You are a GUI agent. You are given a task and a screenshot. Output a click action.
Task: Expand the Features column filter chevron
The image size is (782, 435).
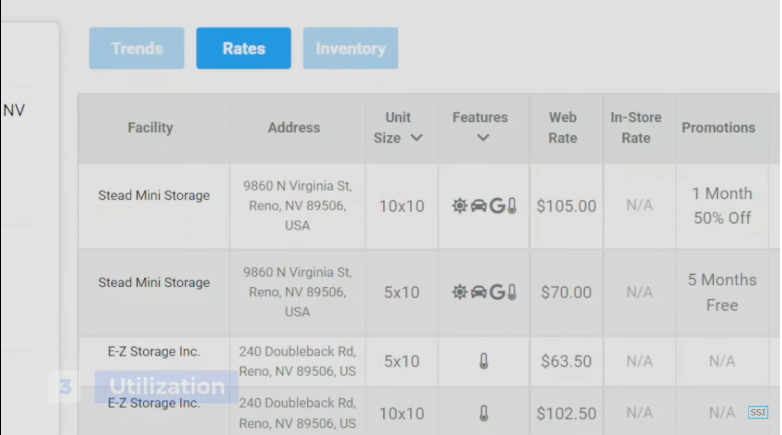click(x=483, y=138)
